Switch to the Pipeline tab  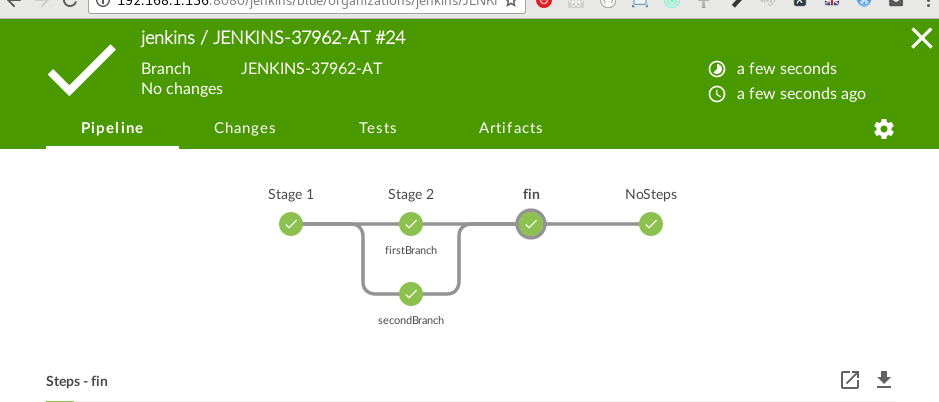tap(112, 128)
